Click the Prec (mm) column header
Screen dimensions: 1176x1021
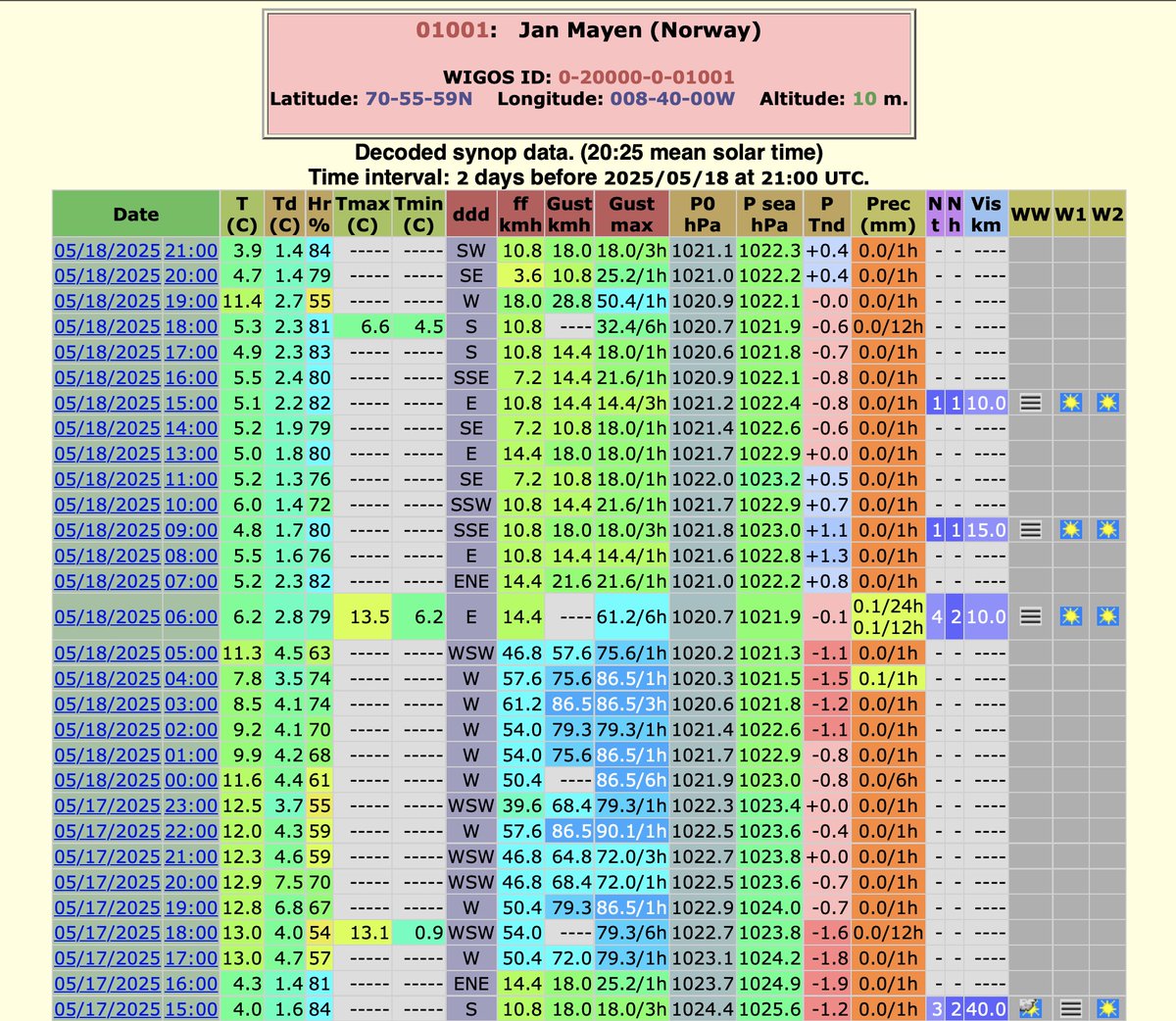point(888,215)
